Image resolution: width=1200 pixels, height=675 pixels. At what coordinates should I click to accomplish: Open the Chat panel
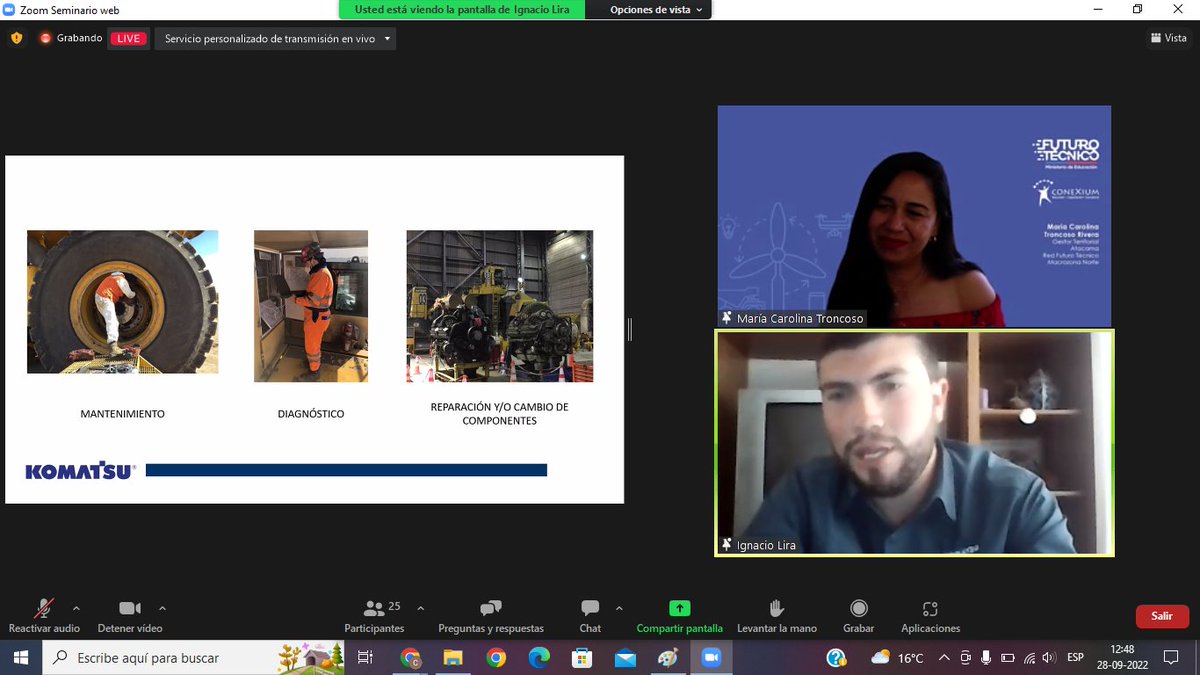[590, 615]
